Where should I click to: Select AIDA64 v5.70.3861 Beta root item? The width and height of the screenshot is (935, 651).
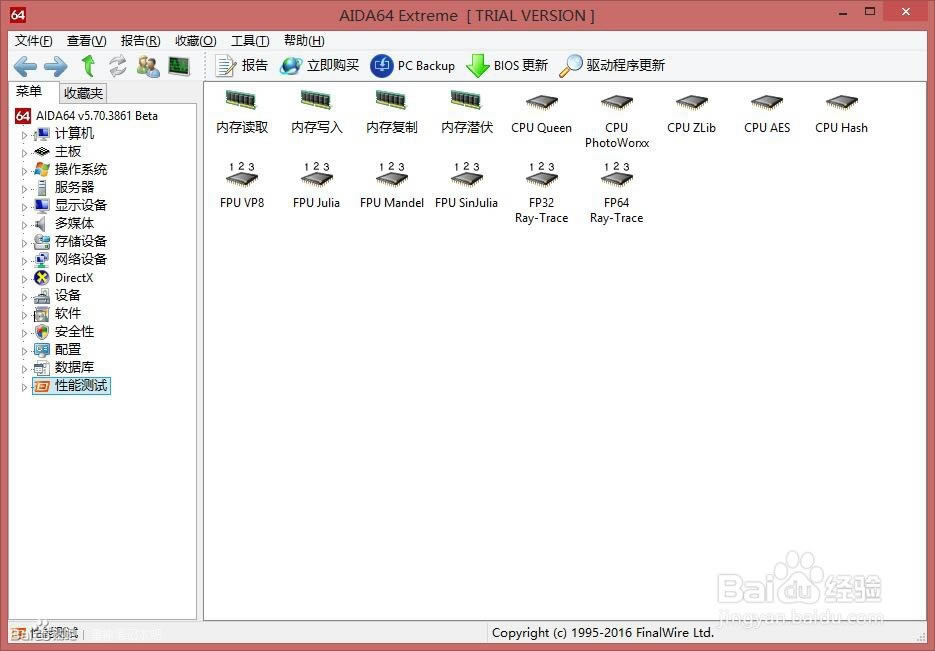tap(86, 116)
